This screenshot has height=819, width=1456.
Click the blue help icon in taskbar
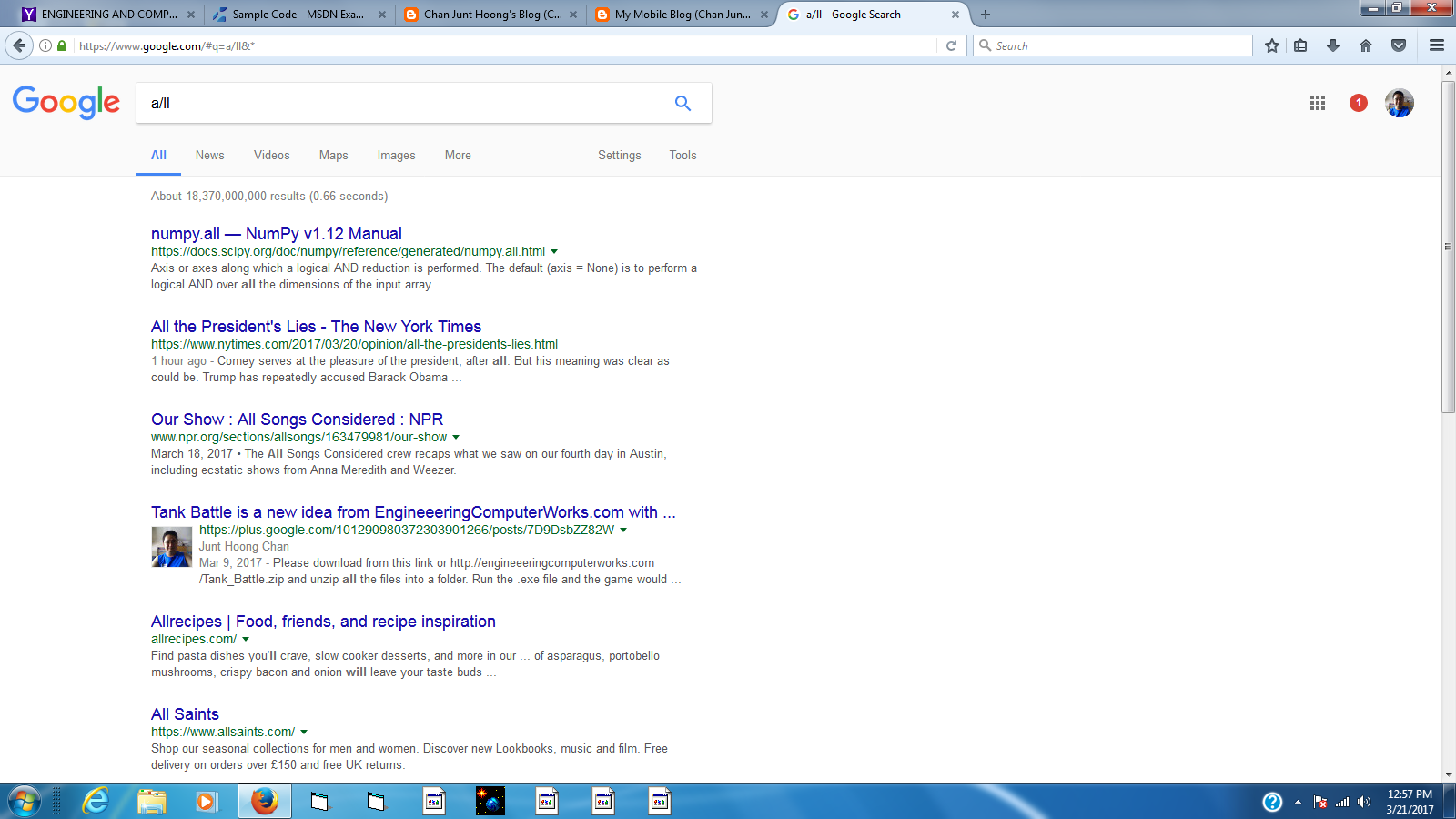[x=1272, y=802]
